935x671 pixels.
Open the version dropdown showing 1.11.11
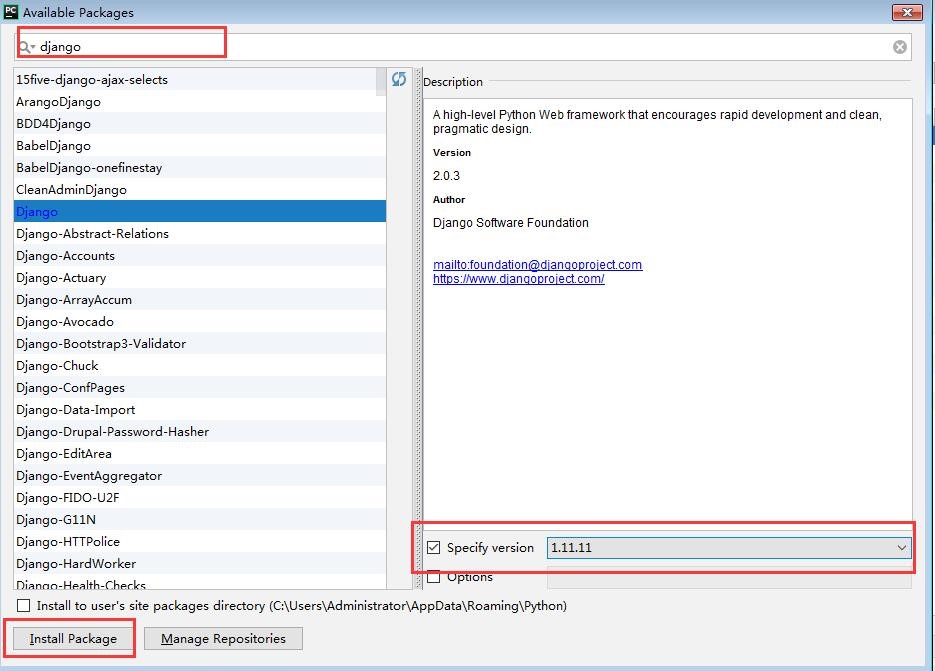729,548
